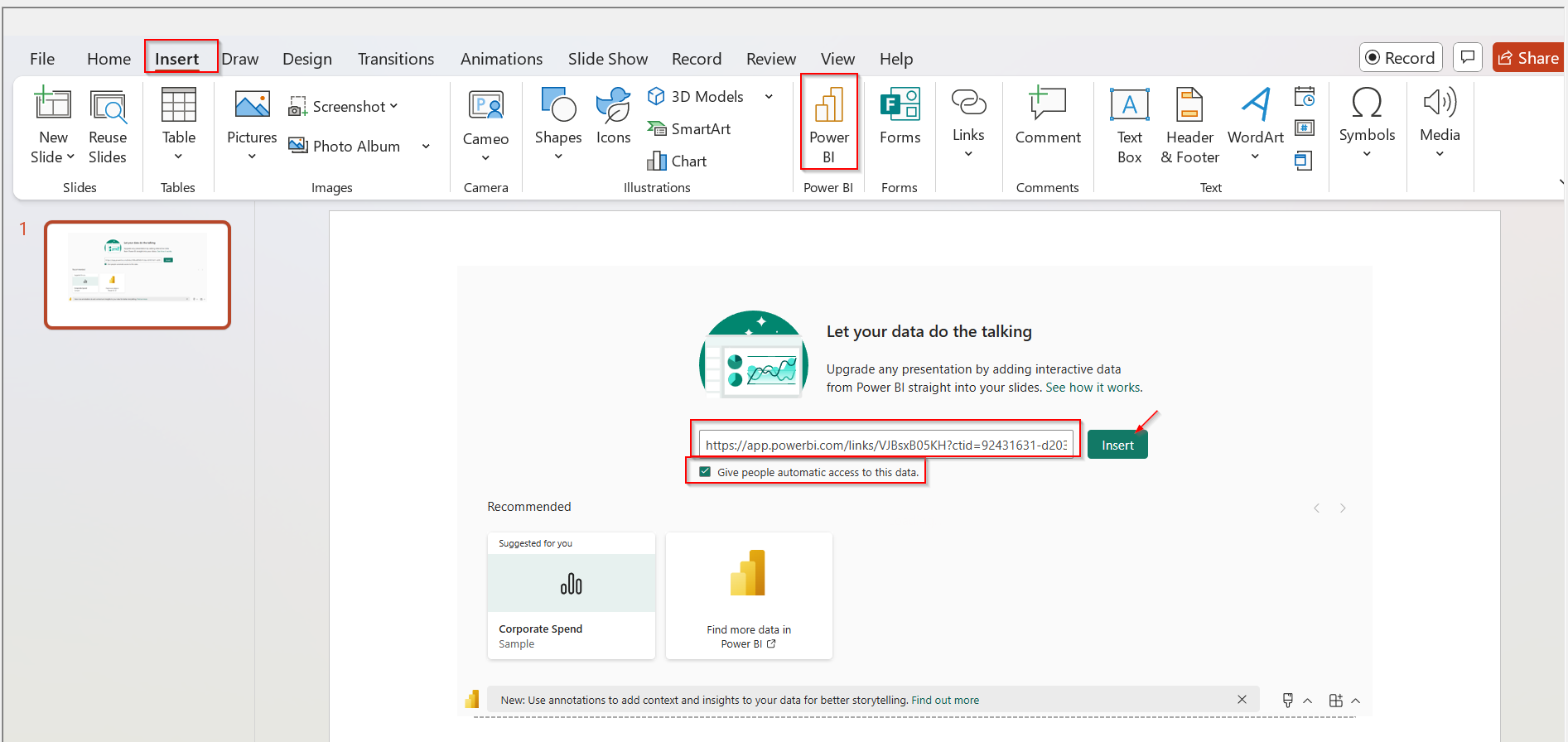The image size is (1568, 742).
Task: Expand the 3D Models dropdown arrow
Action: pos(769,97)
